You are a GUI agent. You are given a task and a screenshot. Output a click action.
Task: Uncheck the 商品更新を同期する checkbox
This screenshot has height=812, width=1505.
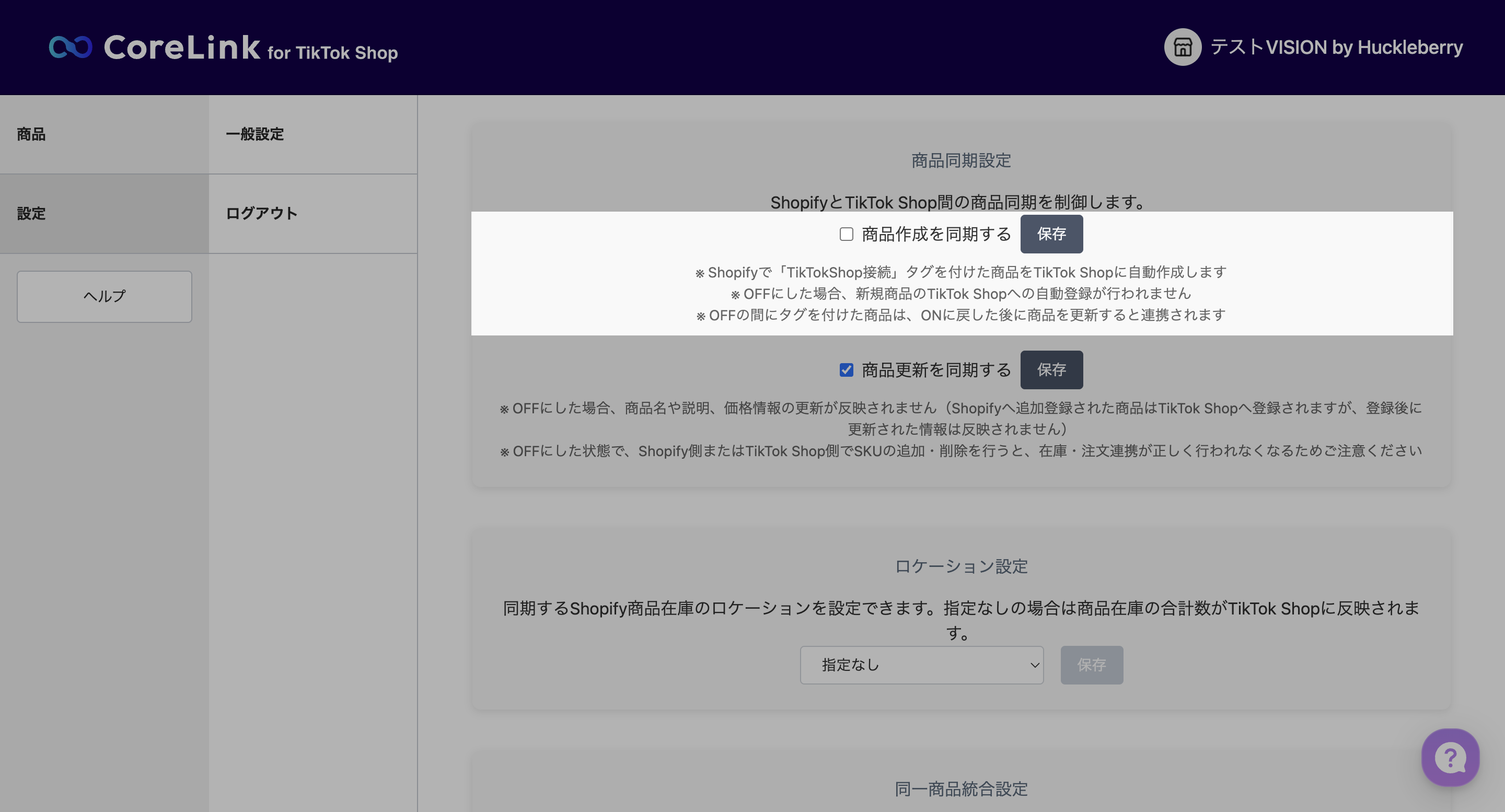point(846,370)
